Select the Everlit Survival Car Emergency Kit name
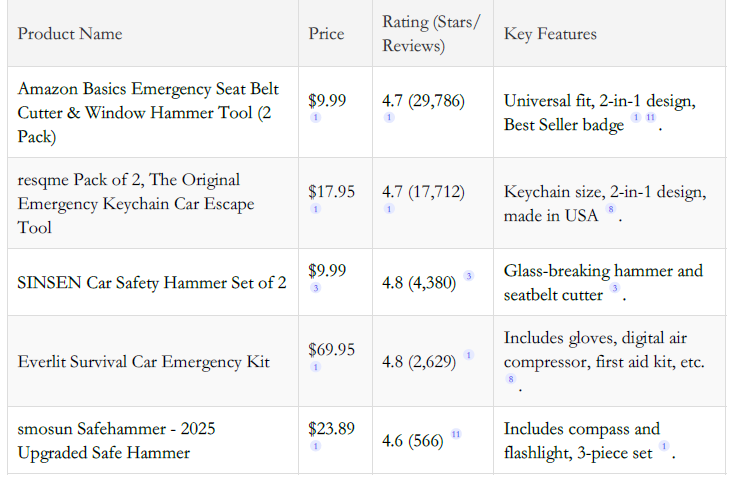 (x=143, y=361)
